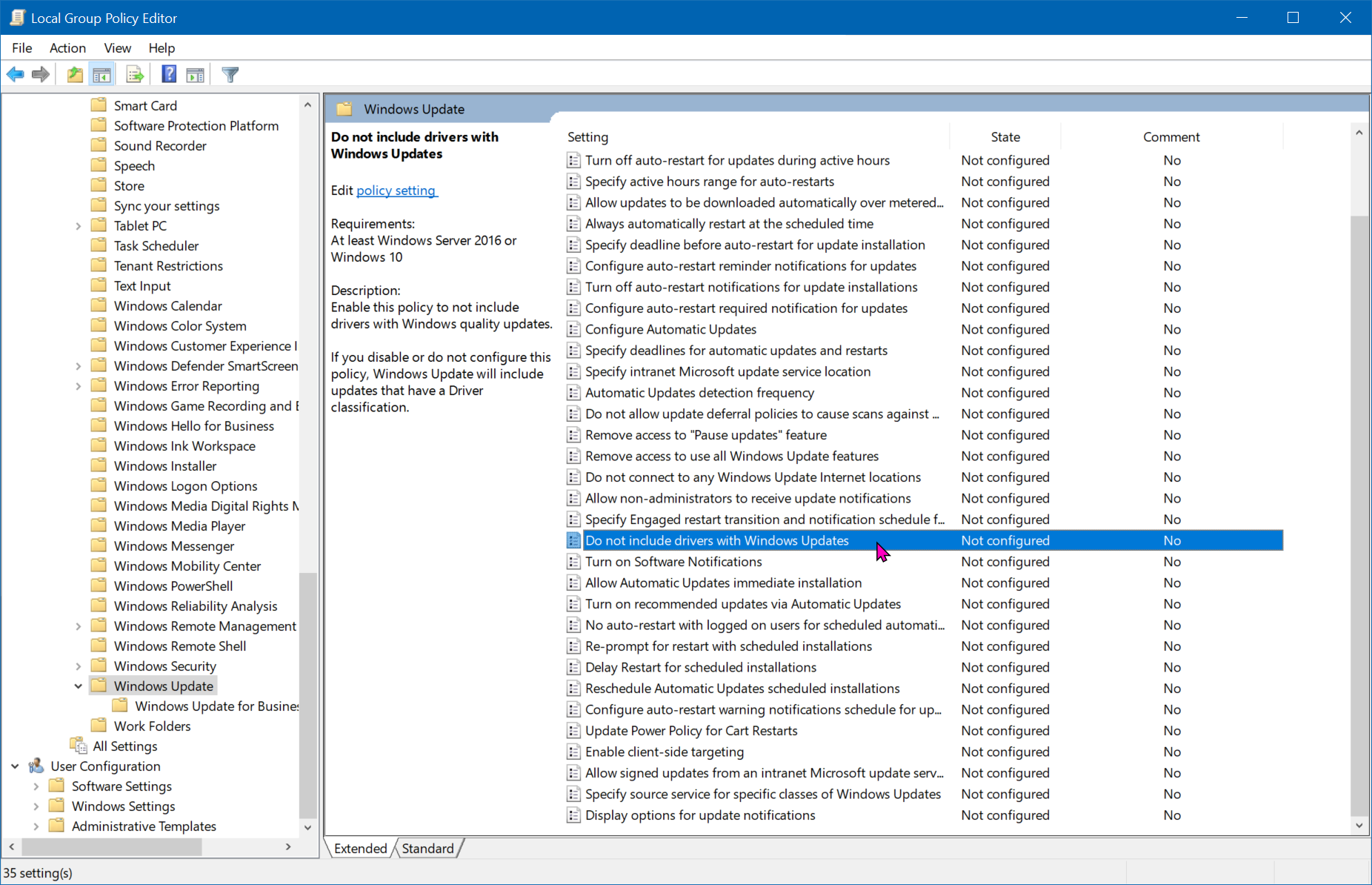Open the Help toolbar icon
The width and height of the screenshot is (1372, 885).
(169, 74)
